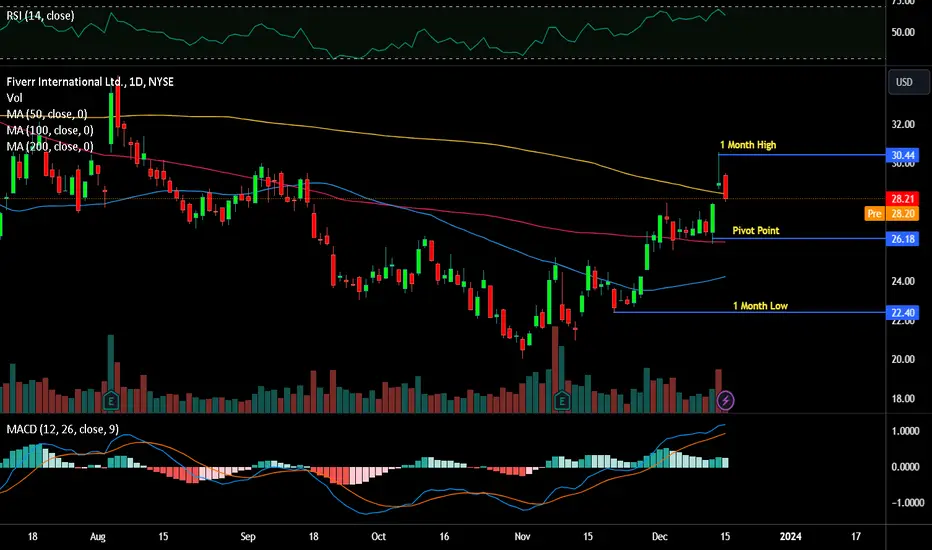This screenshot has width=932, height=550.
Task: Click the Oct label on time axis
Action: coord(379,537)
